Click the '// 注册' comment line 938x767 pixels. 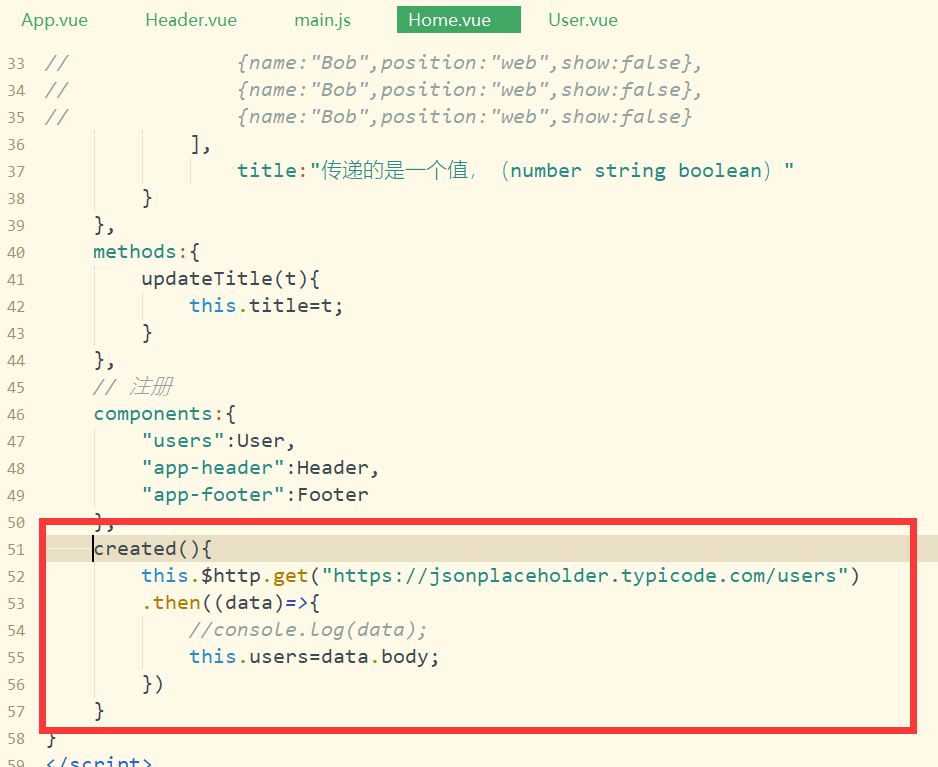[x=133, y=386]
